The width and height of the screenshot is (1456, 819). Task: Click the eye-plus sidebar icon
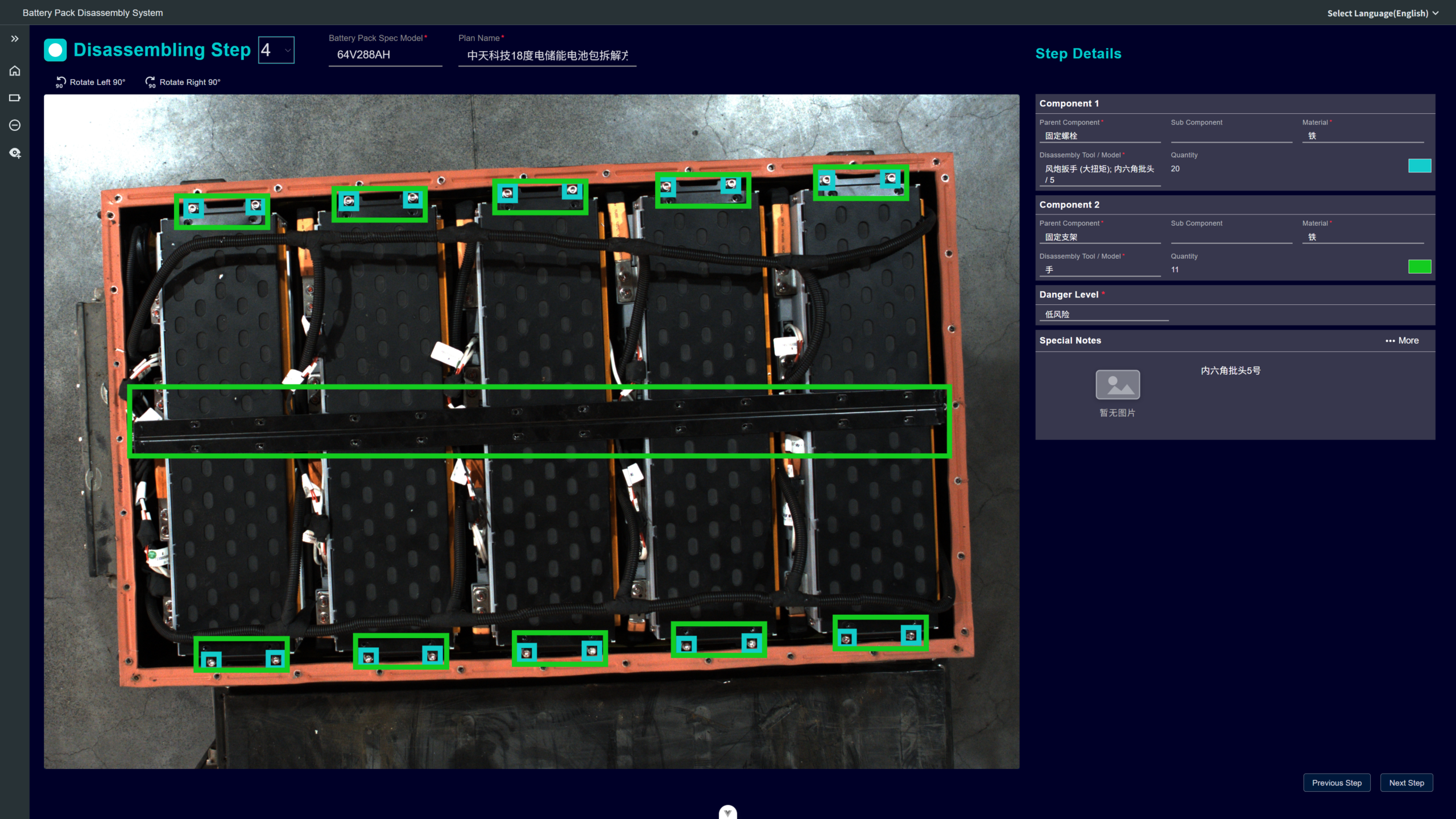click(15, 153)
